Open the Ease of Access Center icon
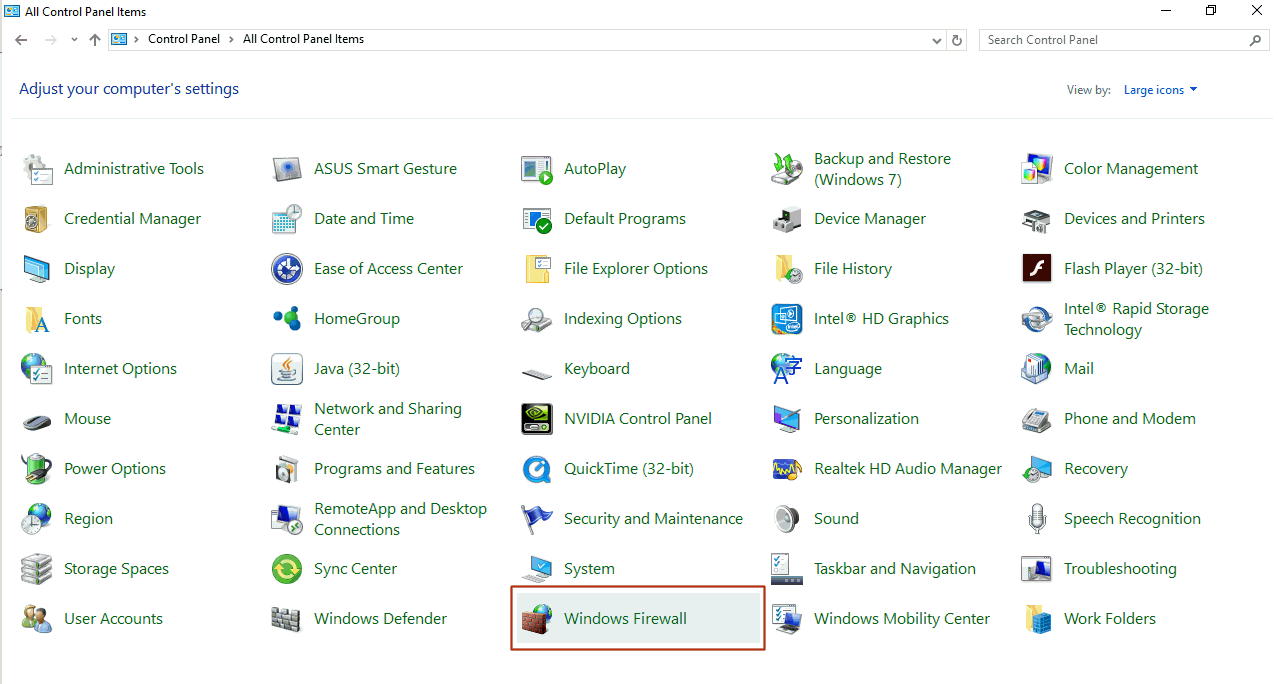 (x=287, y=269)
